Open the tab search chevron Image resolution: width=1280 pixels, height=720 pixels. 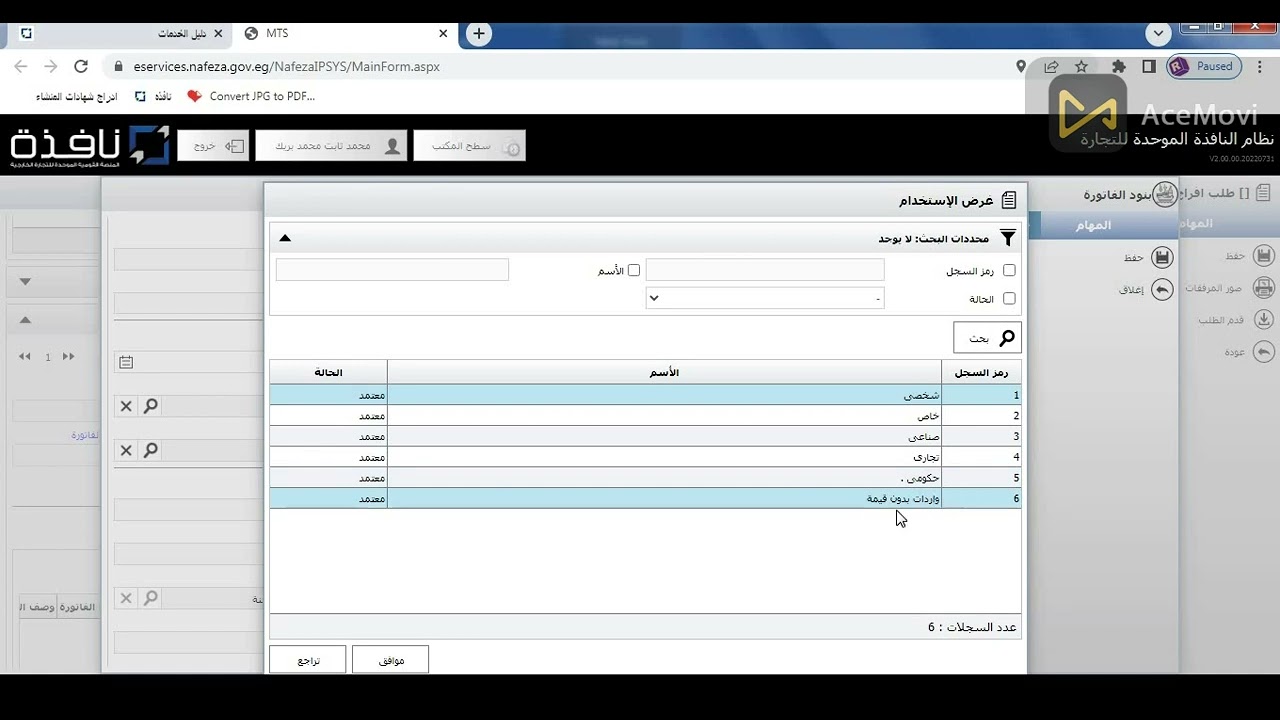[x=1158, y=33]
